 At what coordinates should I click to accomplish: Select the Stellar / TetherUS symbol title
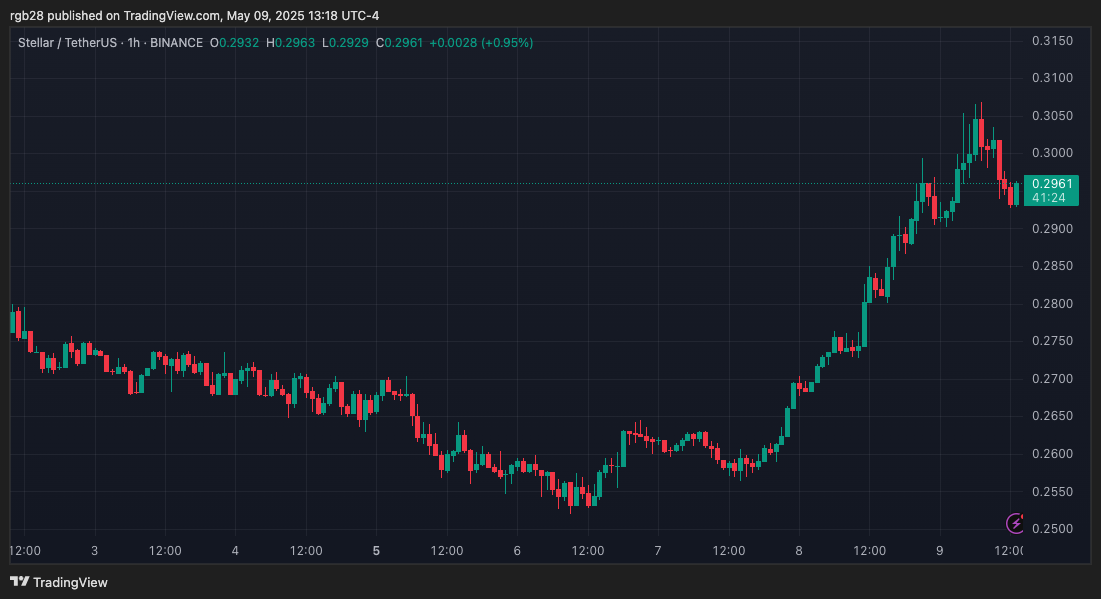(64, 43)
